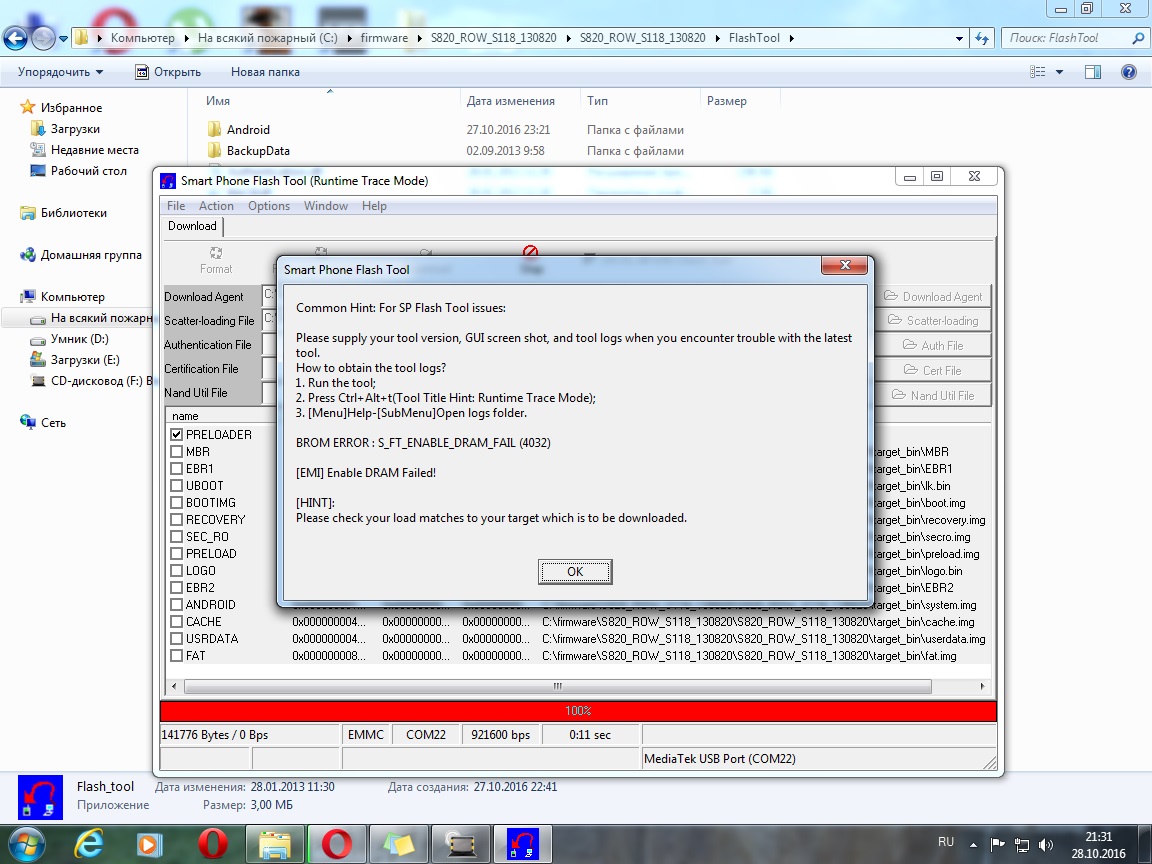This screenshot has width=1152, height=864.
Task: Select the Download tab
Action: pyautogui.click(x=192, y=226)
